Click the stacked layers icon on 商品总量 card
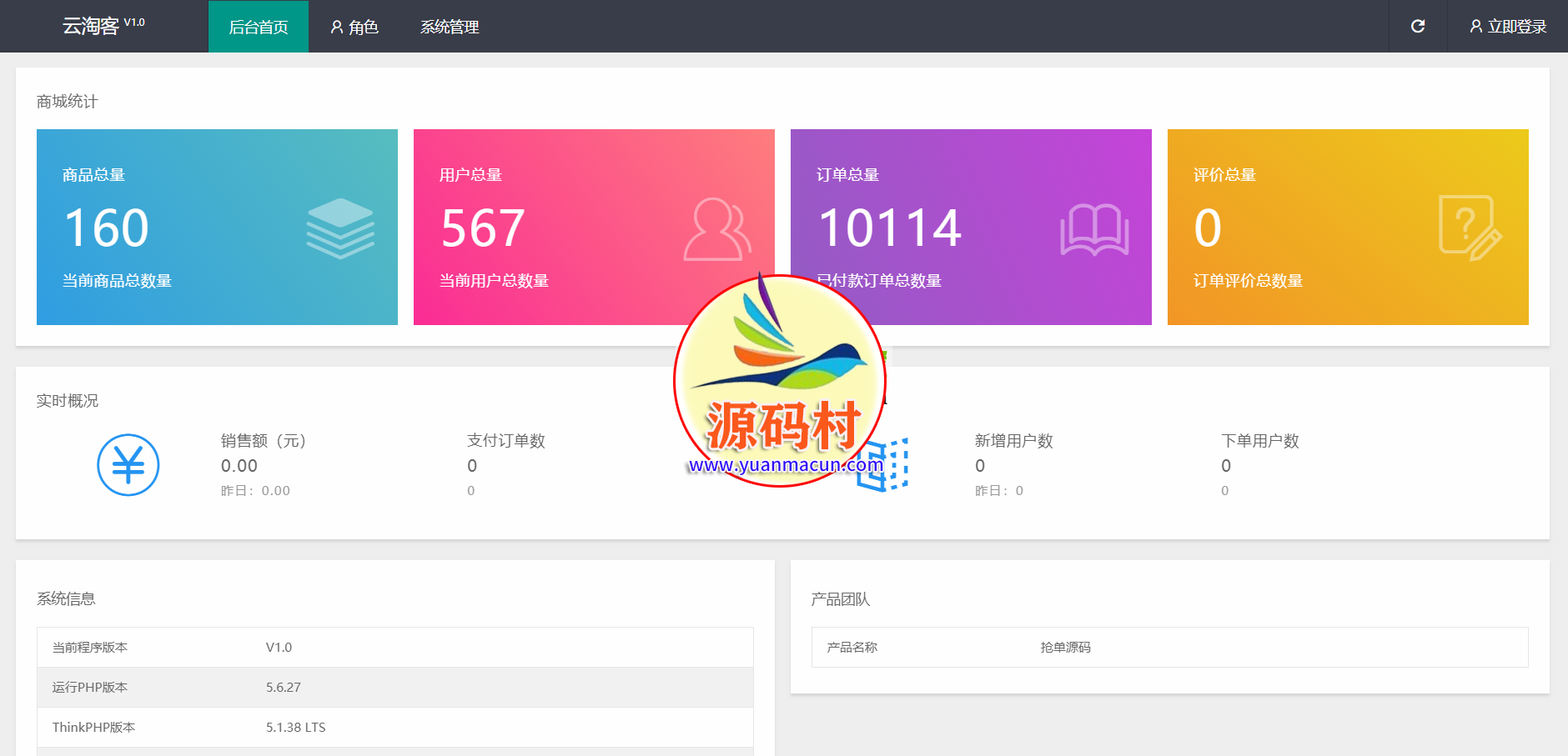 [x=340, y=228]
